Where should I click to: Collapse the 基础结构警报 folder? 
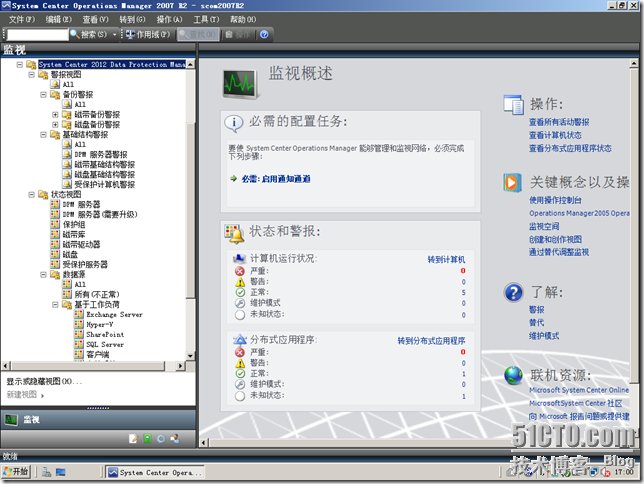(43, 134)
